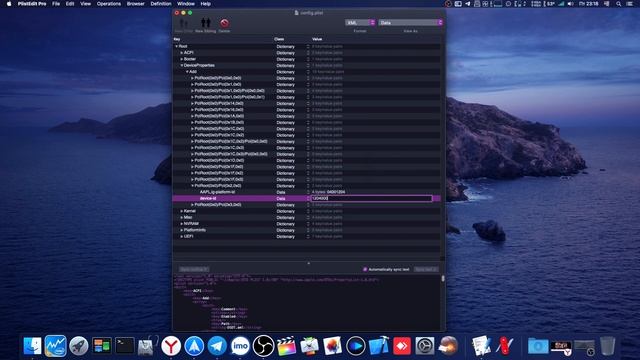
Task: Expand the ACPI dictionary
Action: 182,53
